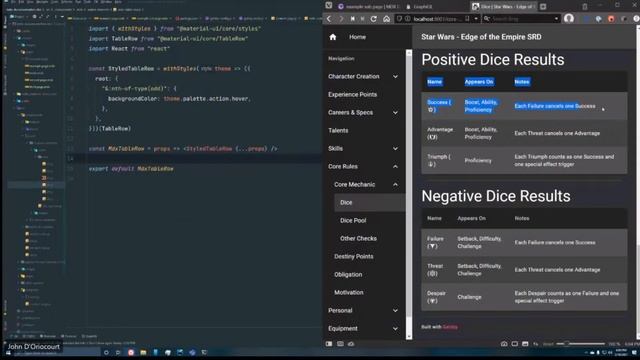Open the browser home page icon
Screen dimensions: 640x360
click(x=386, y=19)
